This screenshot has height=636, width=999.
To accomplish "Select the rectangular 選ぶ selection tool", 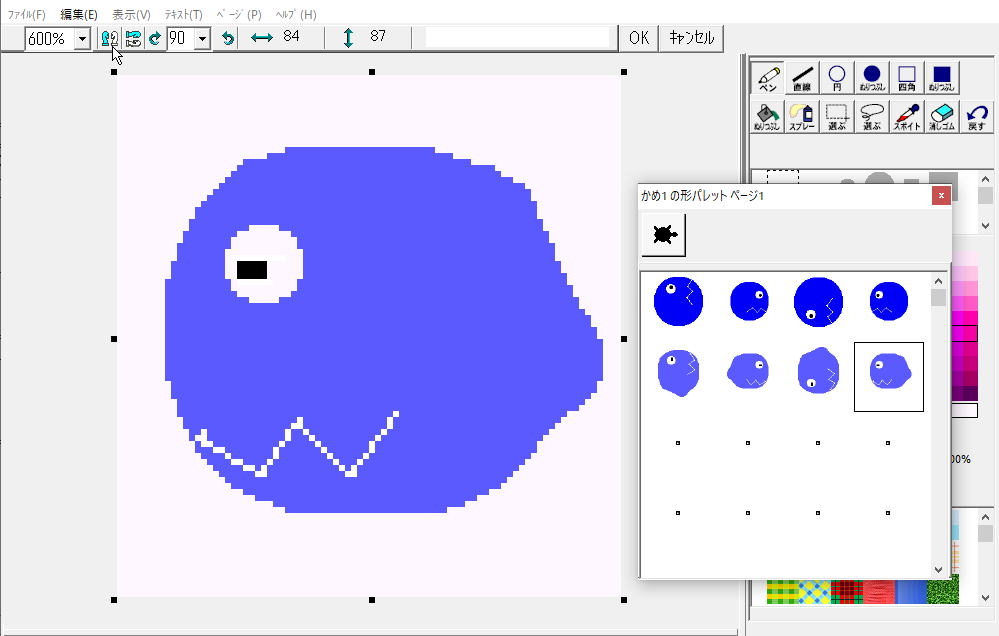I will 837,117.
